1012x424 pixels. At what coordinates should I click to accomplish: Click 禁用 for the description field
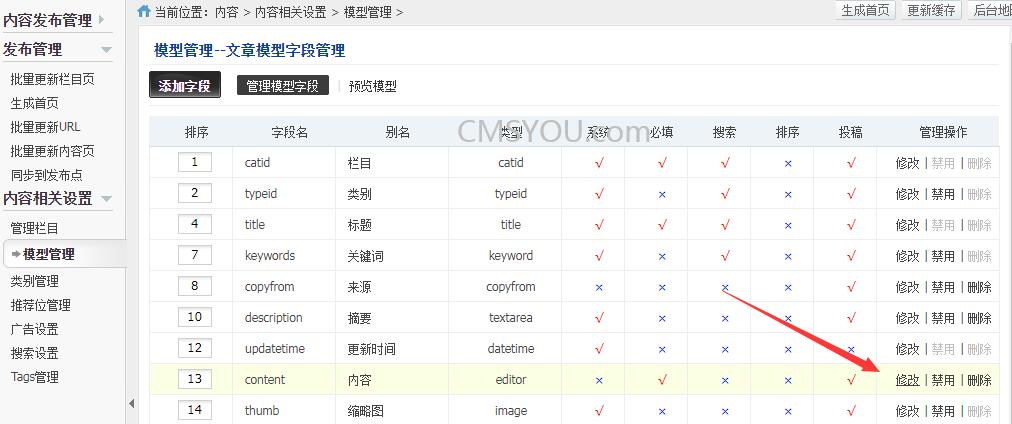click(943, 318)
